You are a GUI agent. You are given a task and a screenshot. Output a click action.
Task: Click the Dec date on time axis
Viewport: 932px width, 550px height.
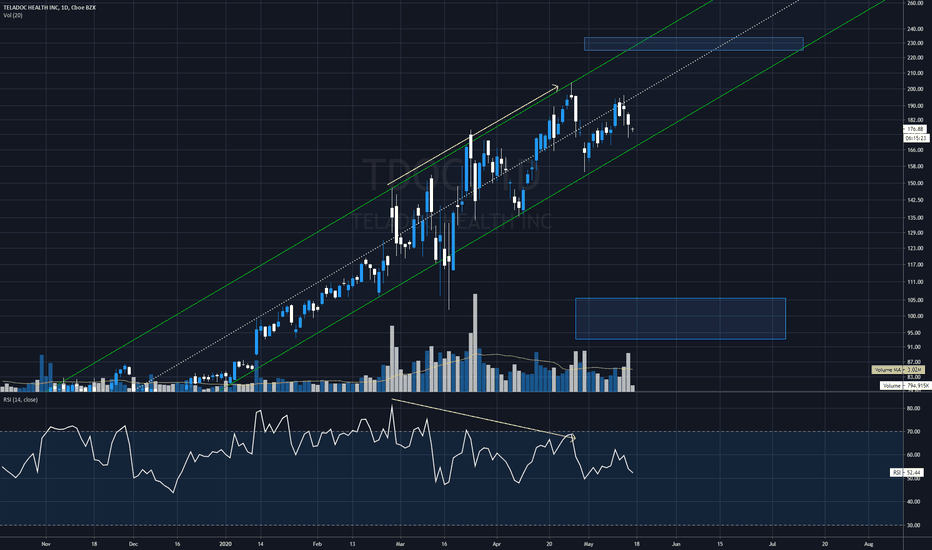[x=133, y=544]
